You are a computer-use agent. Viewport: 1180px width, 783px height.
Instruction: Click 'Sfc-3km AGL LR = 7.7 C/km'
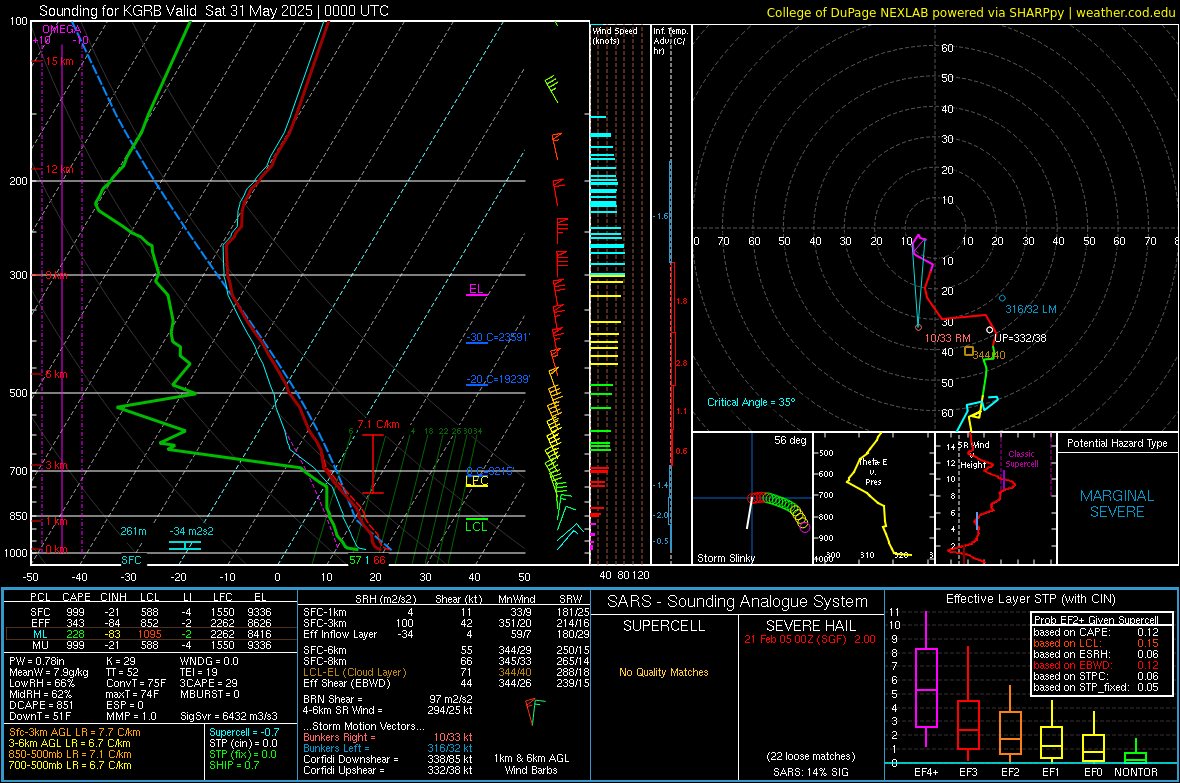click(75, 732)
